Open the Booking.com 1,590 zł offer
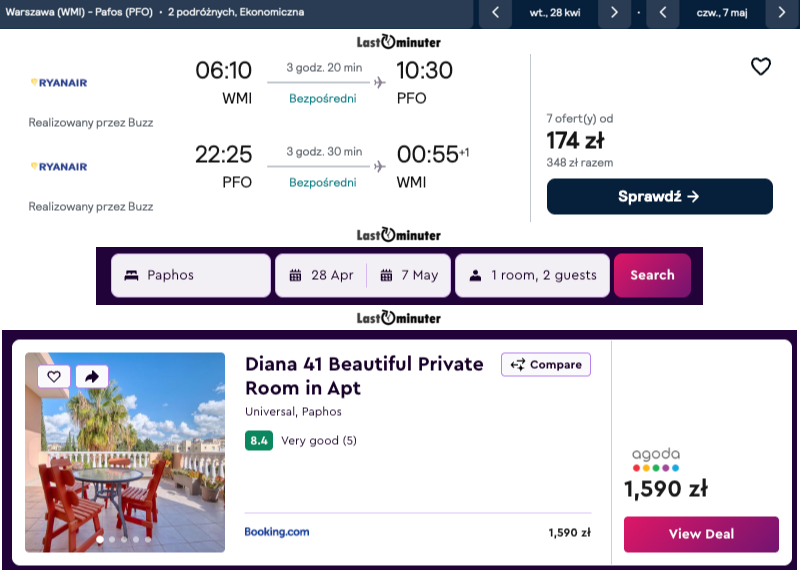The width and height of the screenshot is (800, 570). click(x=418, y=532)
